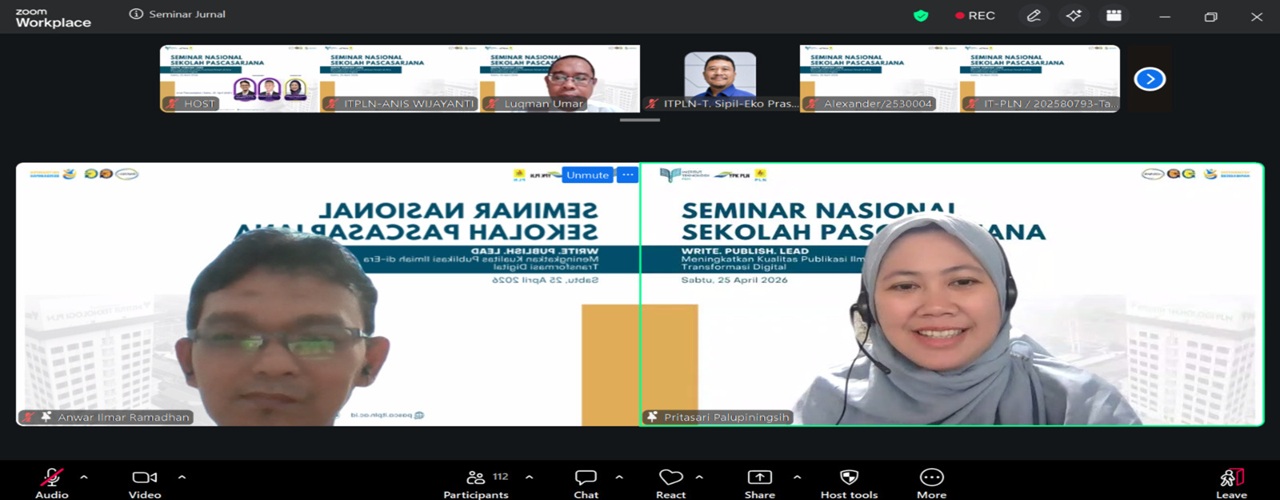Open the AI Companion sparkle icon
Viewport: 1280px width, 500px height.
[x=1073, y=15]
